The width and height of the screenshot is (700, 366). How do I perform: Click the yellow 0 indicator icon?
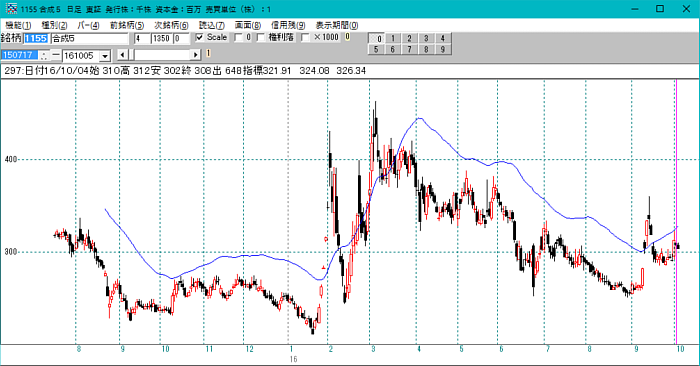tap(347, 37)
